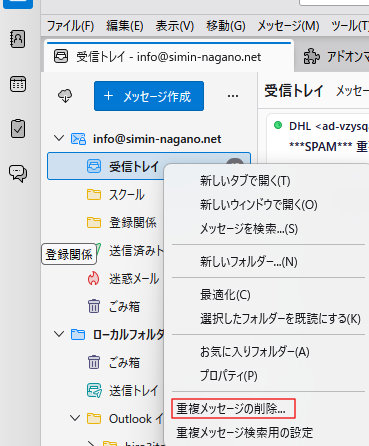Click 重複メッセージの削除...
The height and width of the screenshot is (446, 369).
click(233, 408)
